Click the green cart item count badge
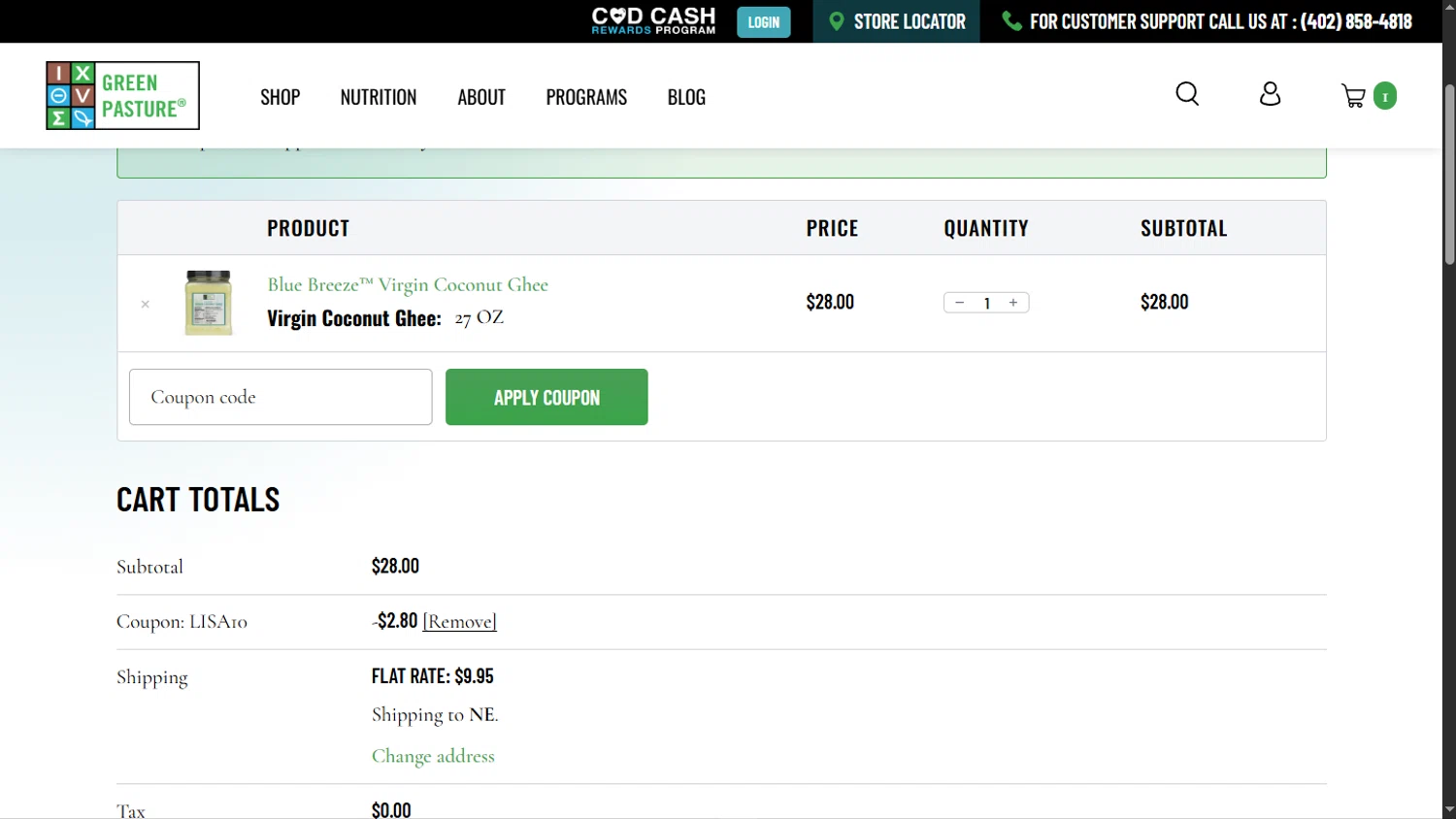The image size is (1456, 819). click(x=1385, y=96)
